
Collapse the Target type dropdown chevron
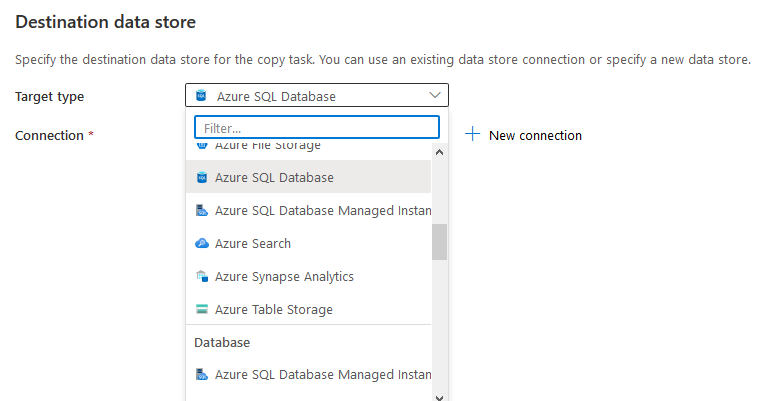[435, 96]
